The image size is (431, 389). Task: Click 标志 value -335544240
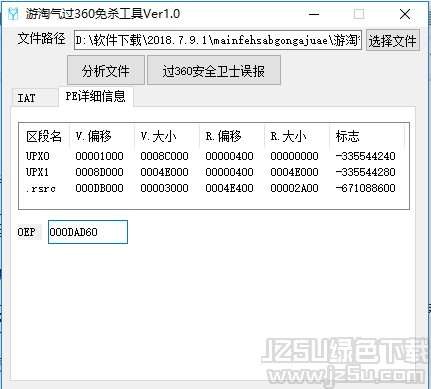pyautogui.click(x=365, y=156)
